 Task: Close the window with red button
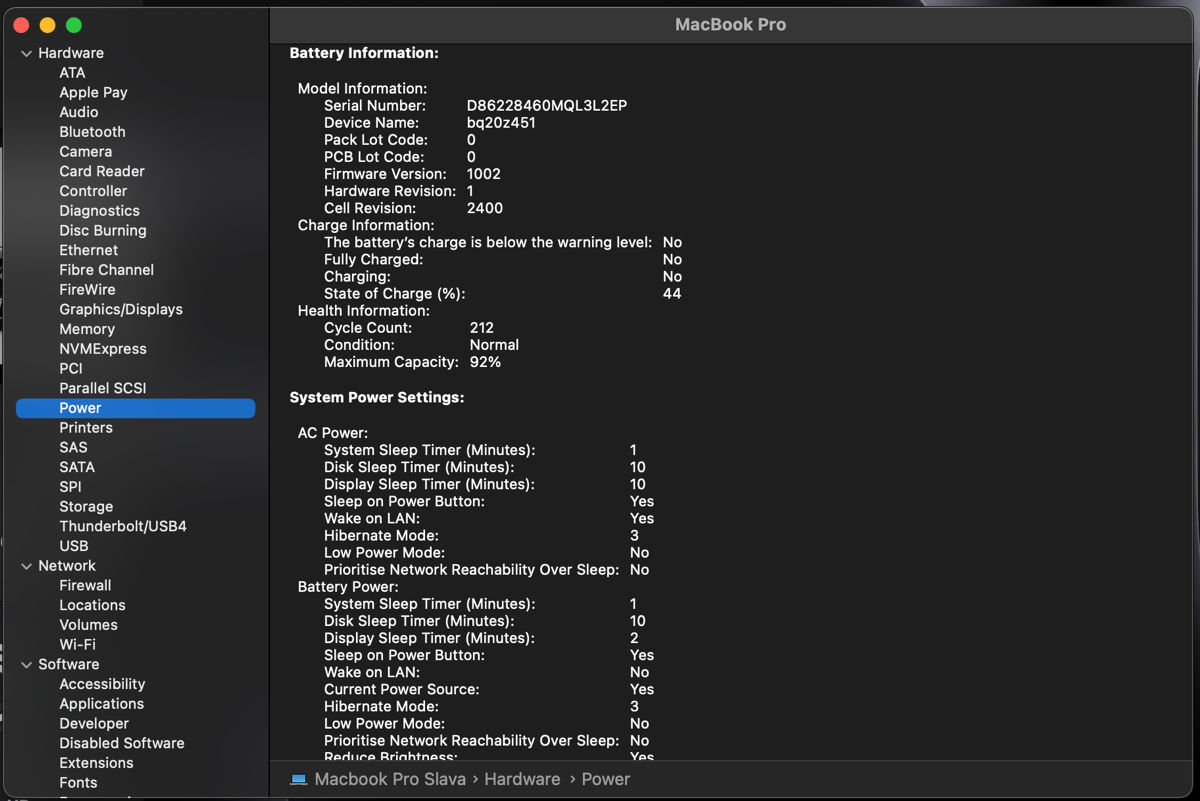[21, 25]
